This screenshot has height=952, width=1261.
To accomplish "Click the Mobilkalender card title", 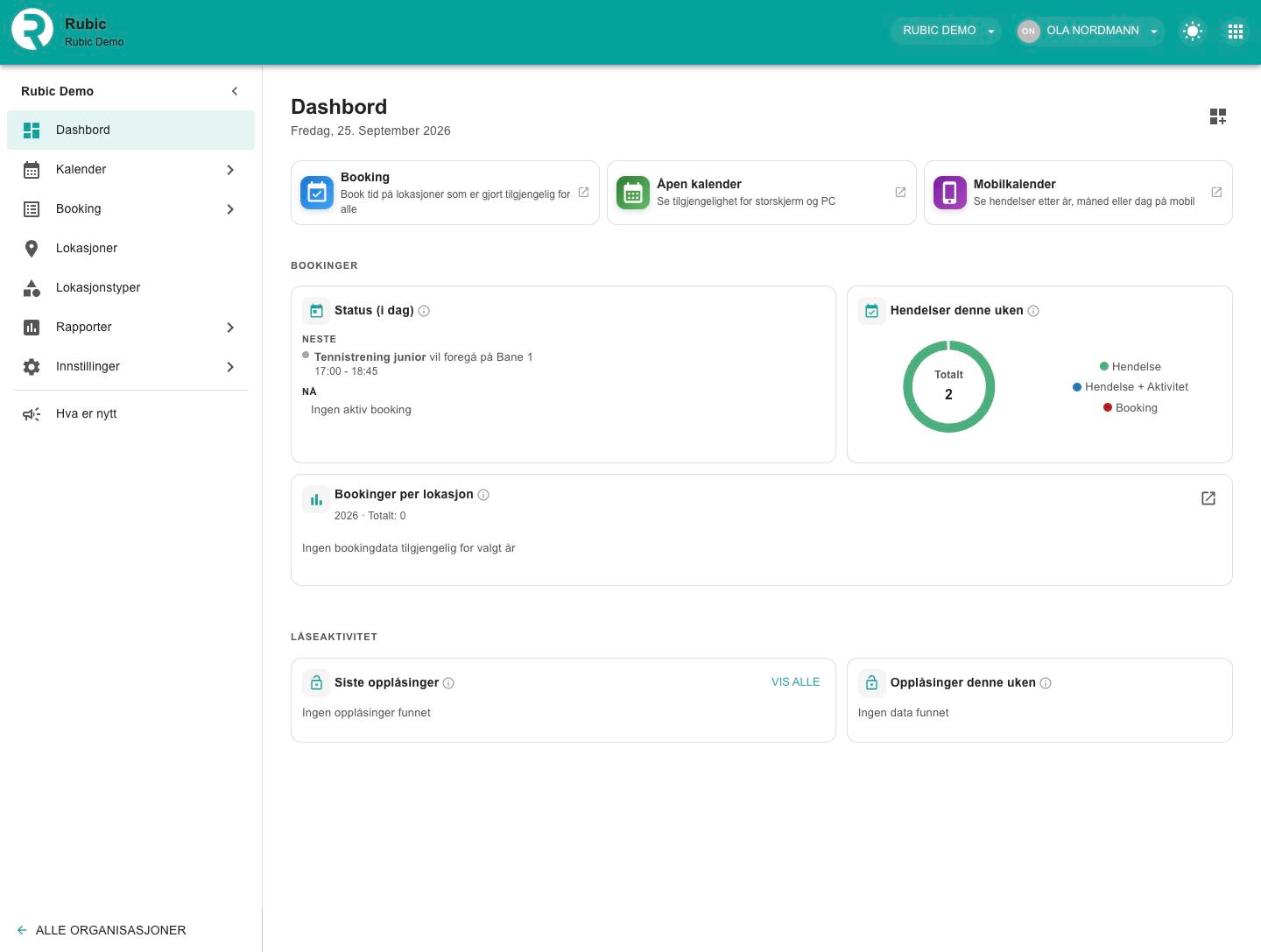I will [1015, 184].
